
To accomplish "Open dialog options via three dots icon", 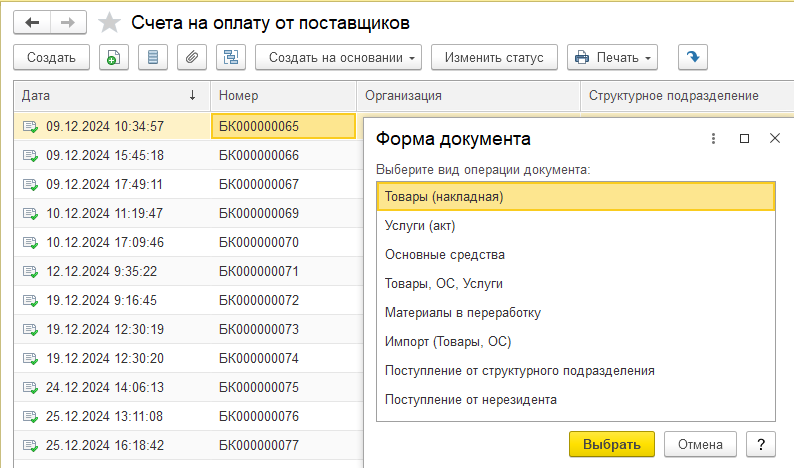I will [713, 139].
